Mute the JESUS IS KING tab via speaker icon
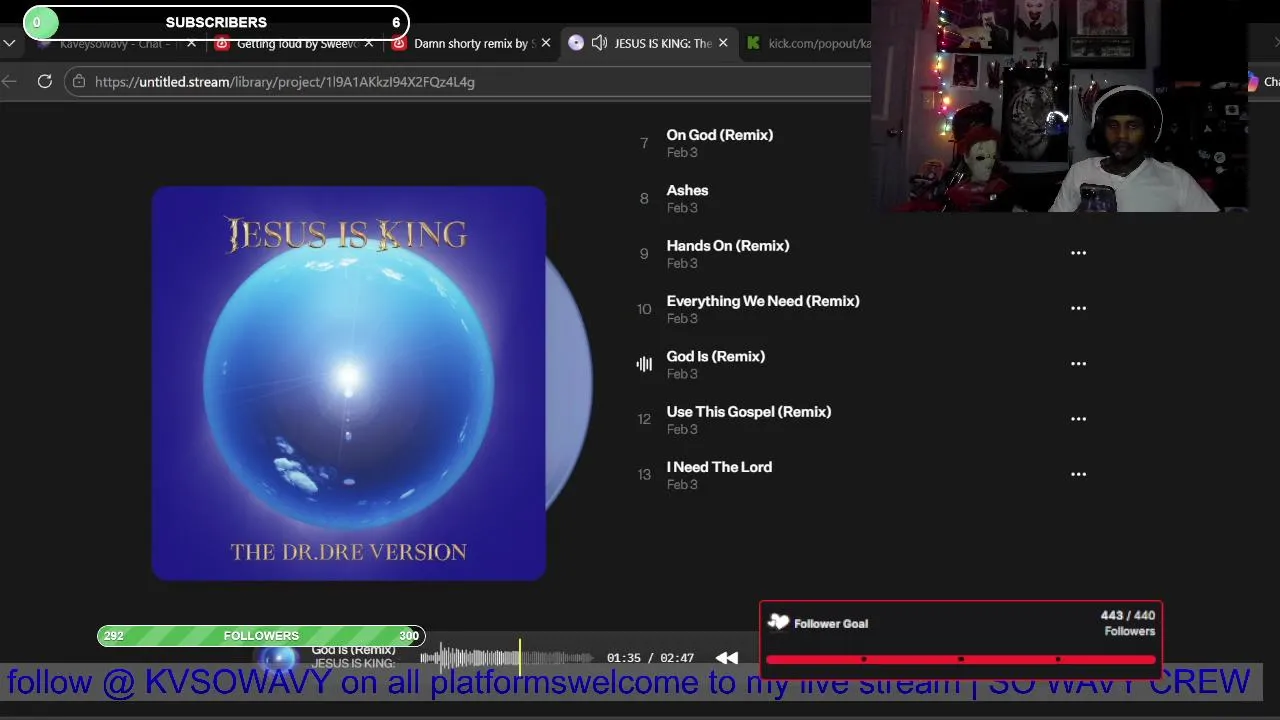Viewport: 1280px width, 720px height. pyautogui.click(x=599, y=43)
